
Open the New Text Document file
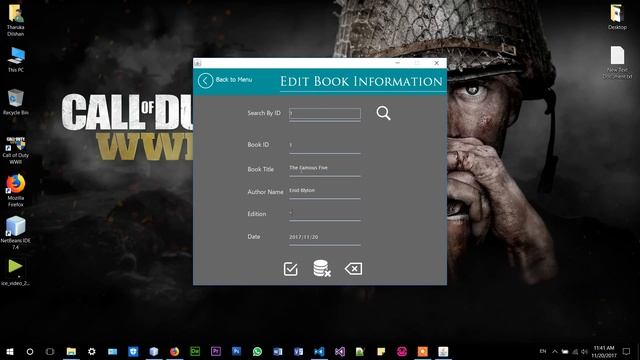pos(617,62)
